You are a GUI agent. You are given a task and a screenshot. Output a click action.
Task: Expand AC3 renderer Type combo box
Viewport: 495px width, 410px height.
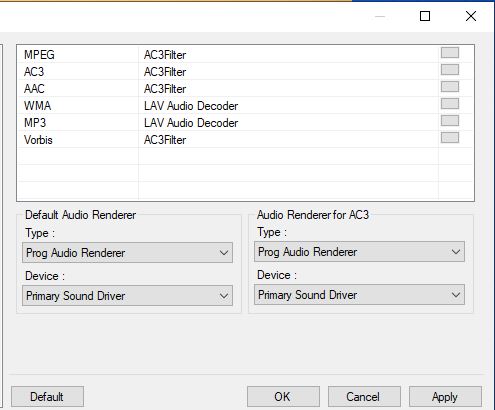click(359, 252)
